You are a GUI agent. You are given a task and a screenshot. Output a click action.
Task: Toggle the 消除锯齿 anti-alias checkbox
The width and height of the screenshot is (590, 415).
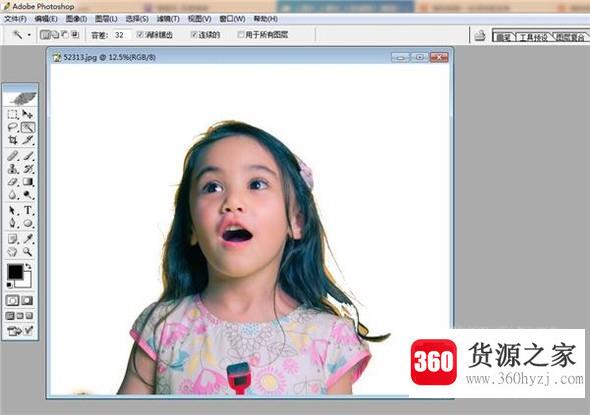point(140,35)
